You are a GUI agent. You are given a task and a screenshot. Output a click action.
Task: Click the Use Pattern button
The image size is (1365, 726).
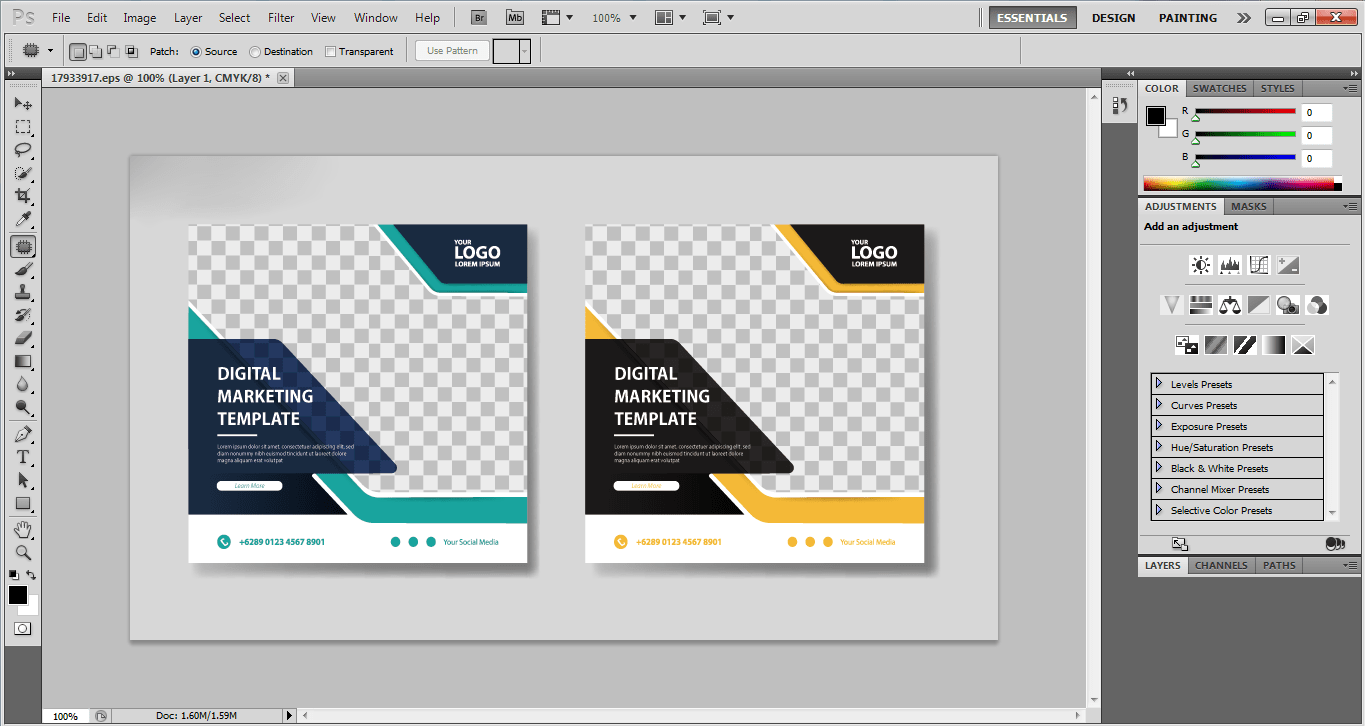(x=452, y=51)
